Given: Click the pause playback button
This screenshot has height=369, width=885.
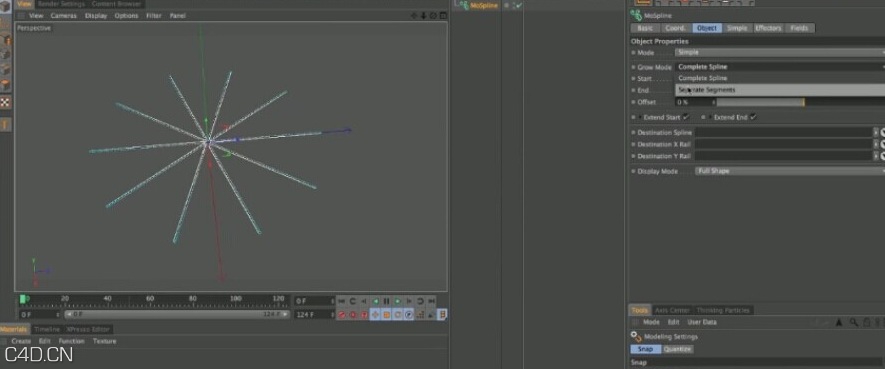Looking at the screenshot, I should [387, 301].
